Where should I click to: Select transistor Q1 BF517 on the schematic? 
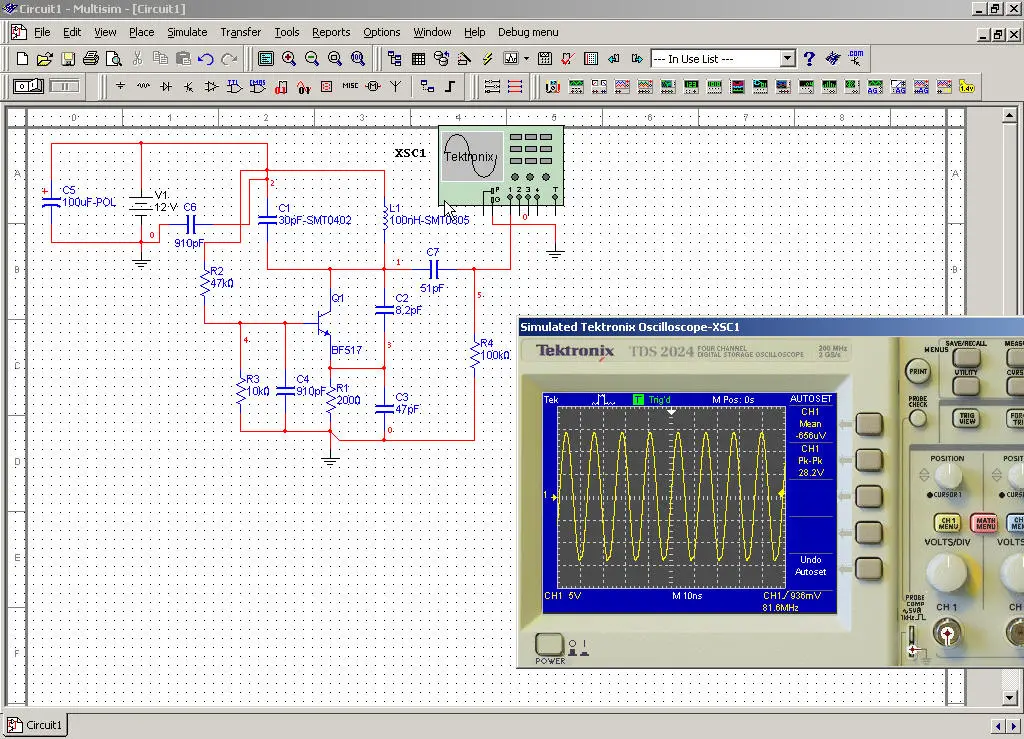click(x=325, y=322)
